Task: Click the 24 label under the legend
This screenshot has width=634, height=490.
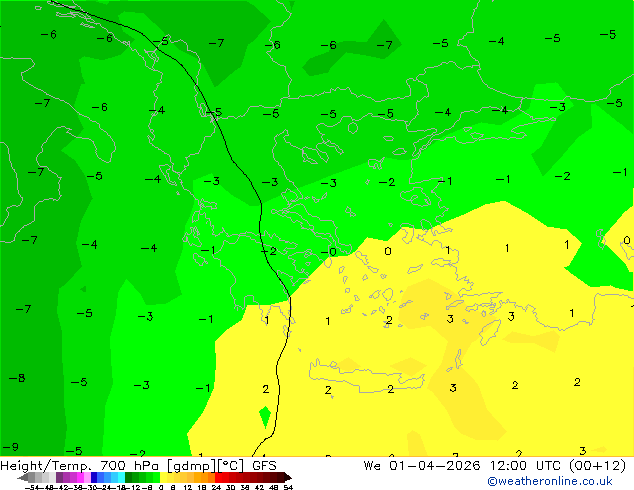Action: tap(216, 487)
